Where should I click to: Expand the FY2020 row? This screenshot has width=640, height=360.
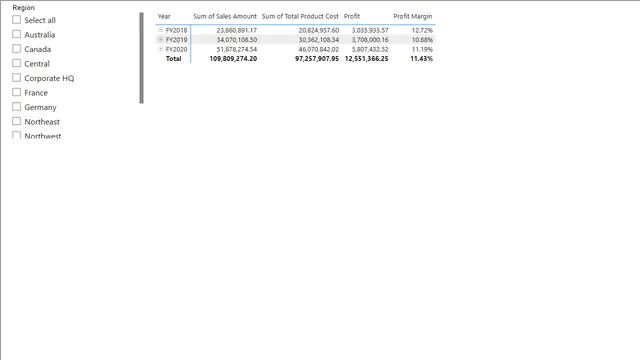pos(161,49)
